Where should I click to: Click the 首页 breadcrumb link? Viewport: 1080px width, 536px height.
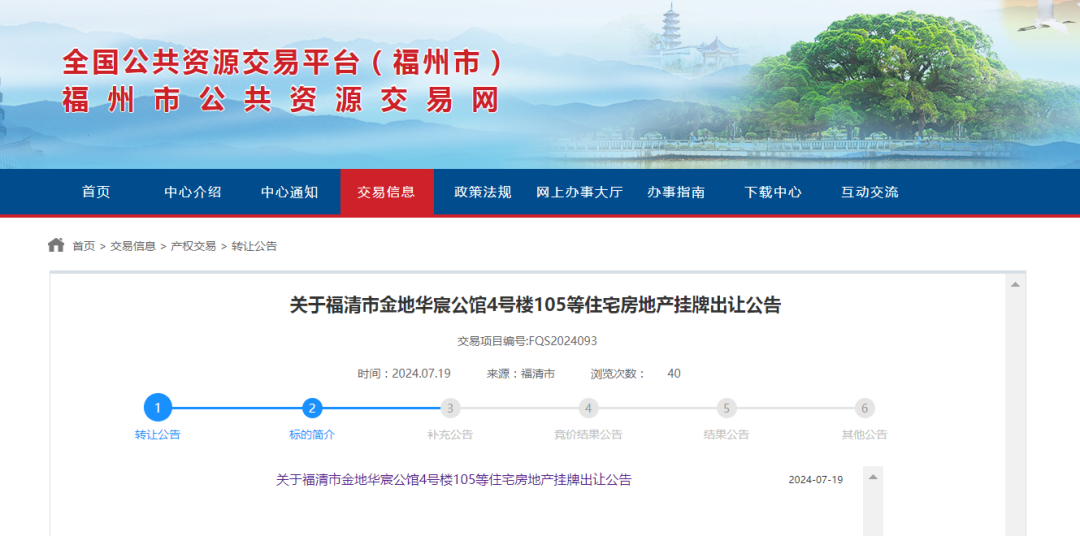[83, 246]
